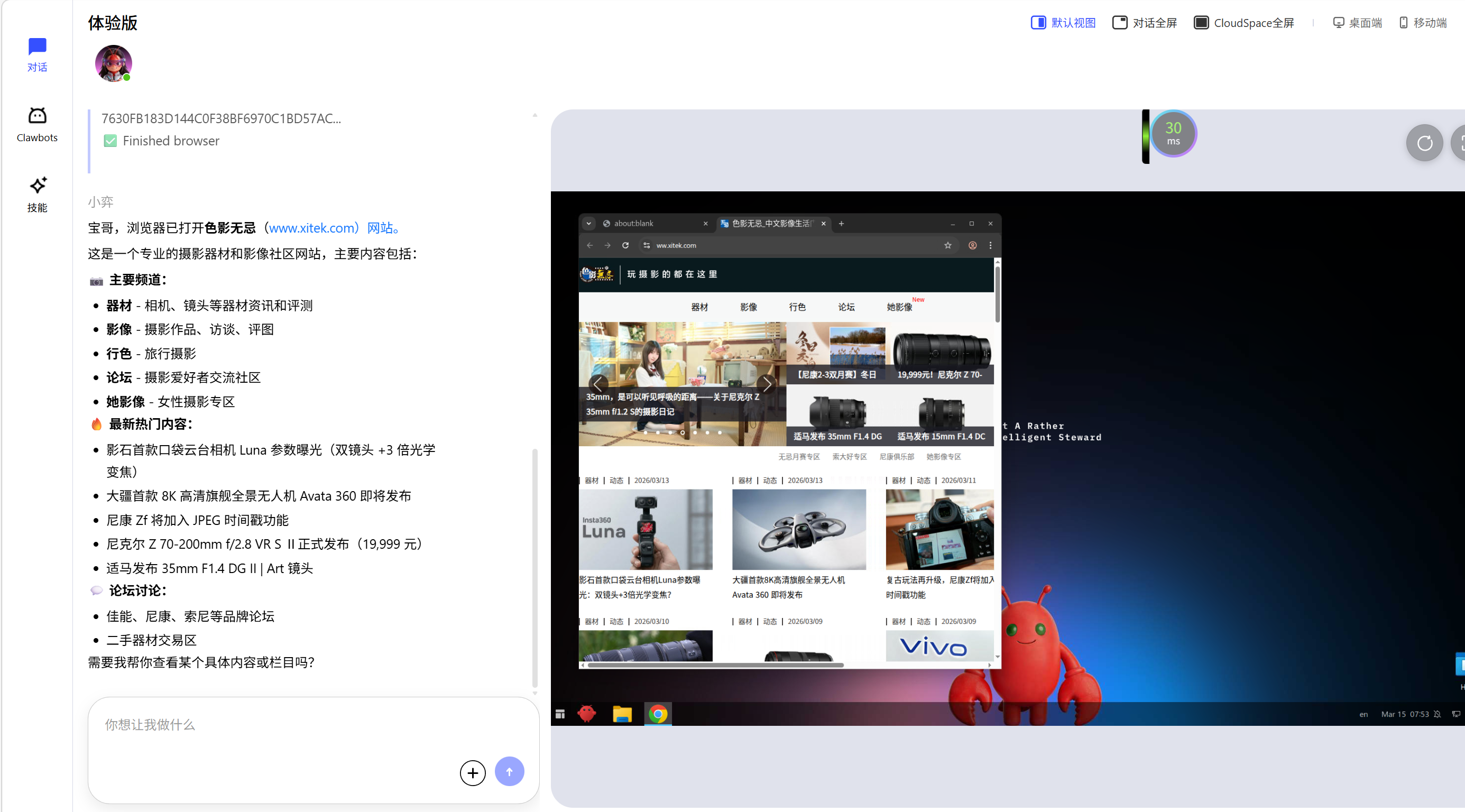Open the 19,999元 尼克尔 Z 70- lens tile
Image resolution: width=1465 pixels, height=812 pixels.
coord(942,353)
